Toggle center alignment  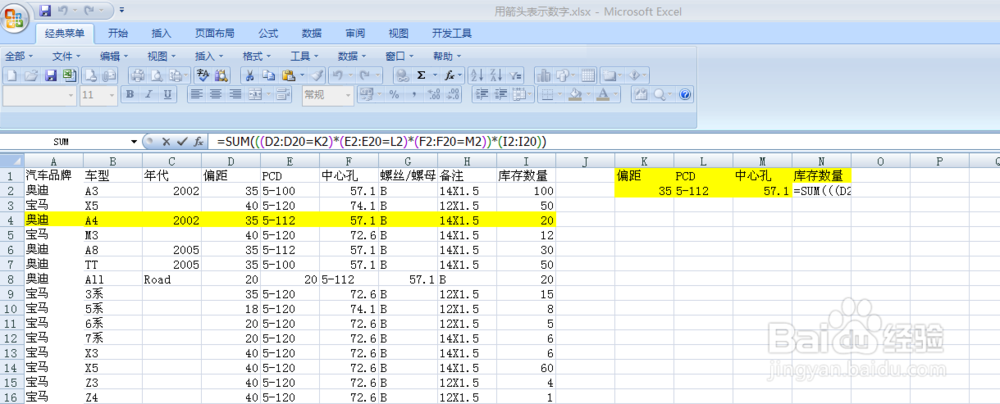tap(216, 95)
